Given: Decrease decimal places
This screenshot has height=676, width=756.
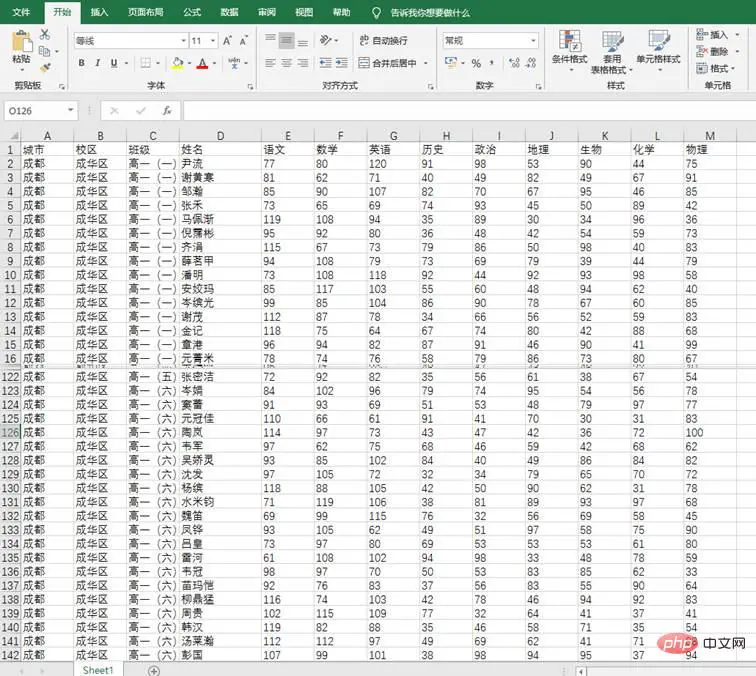Looking at the screenshot, I should tap(531, 63).
